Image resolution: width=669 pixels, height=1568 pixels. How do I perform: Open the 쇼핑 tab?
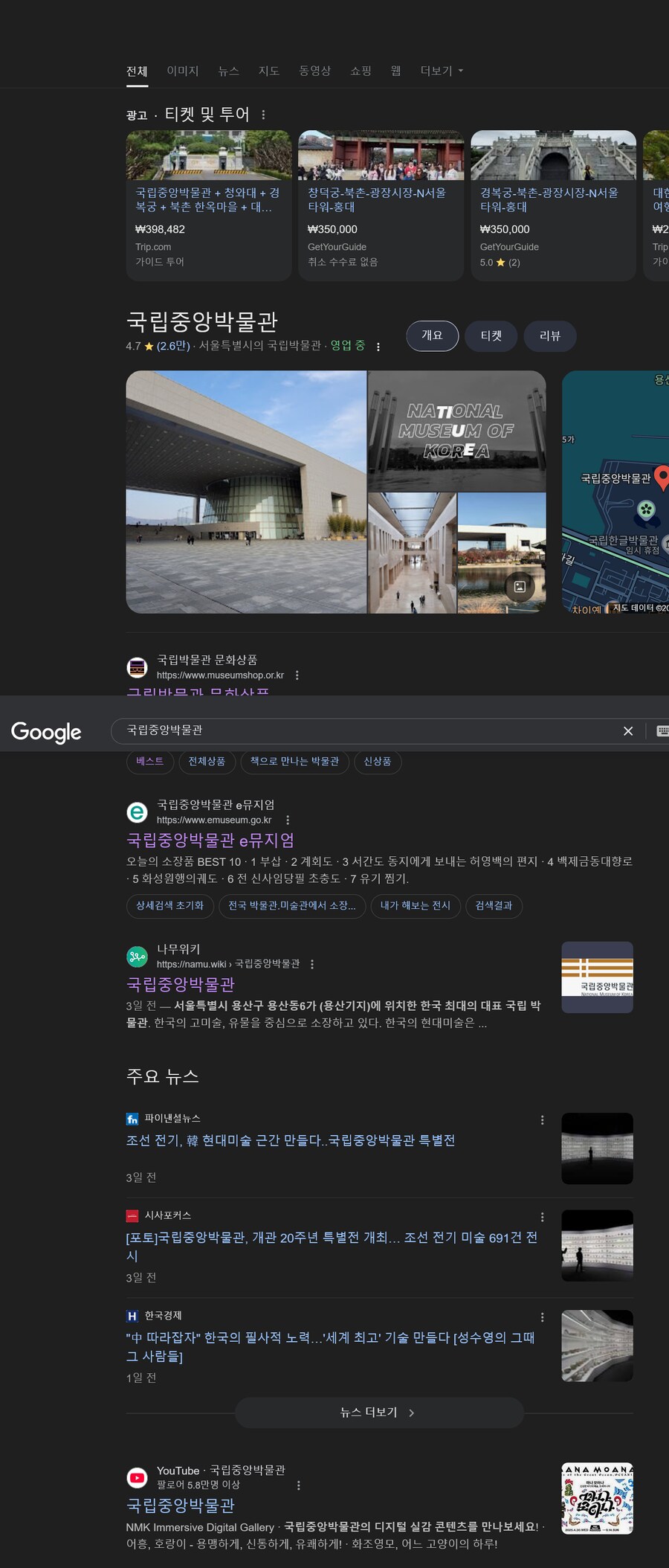point(361,71)
